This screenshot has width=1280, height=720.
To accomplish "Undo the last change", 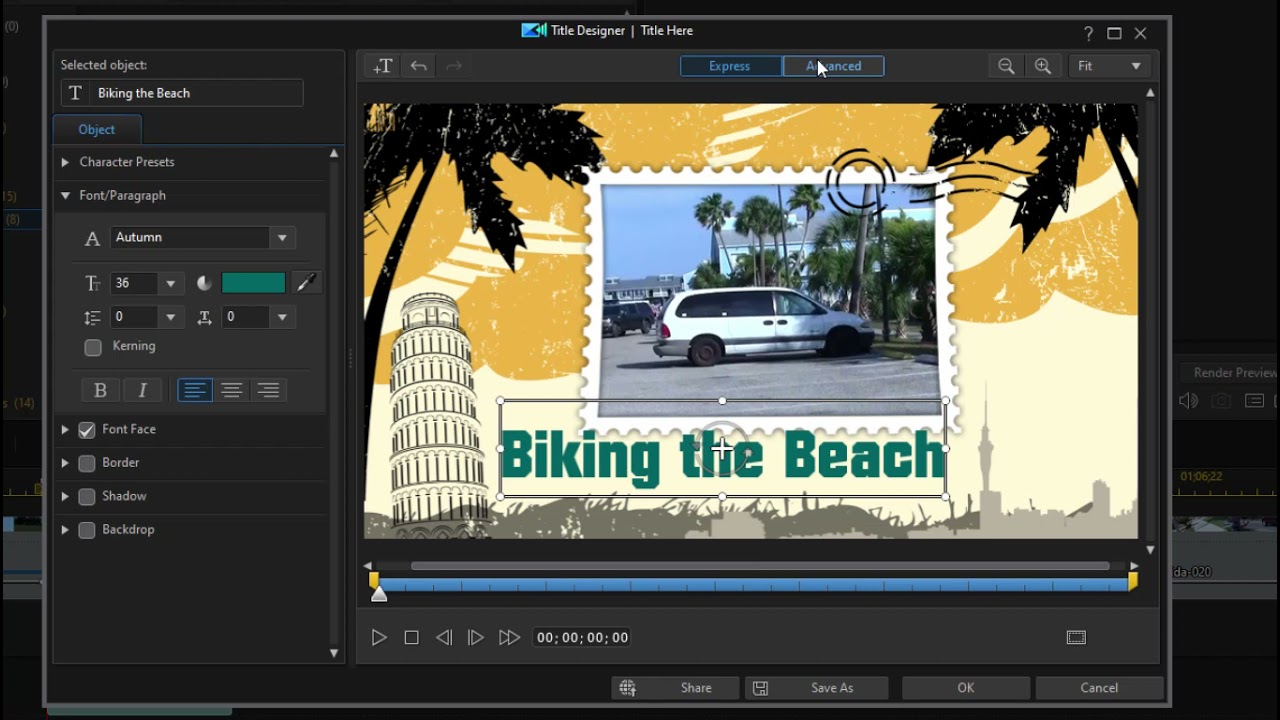I will (x=419, y=66).
